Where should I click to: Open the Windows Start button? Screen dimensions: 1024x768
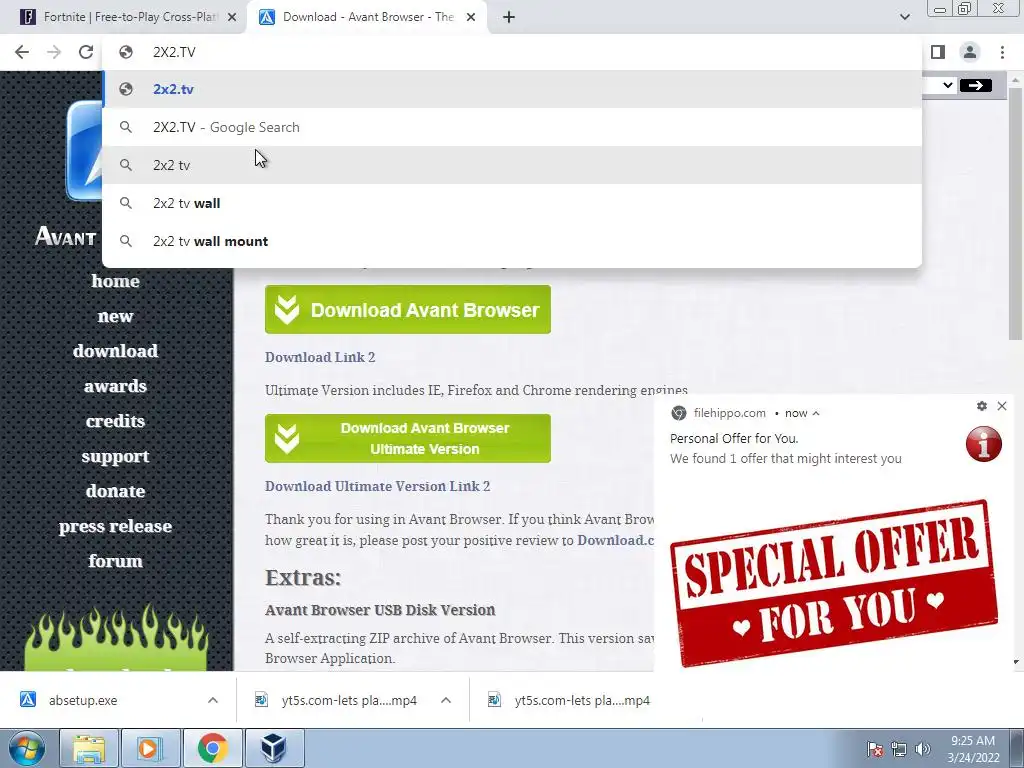pos(27,748)
